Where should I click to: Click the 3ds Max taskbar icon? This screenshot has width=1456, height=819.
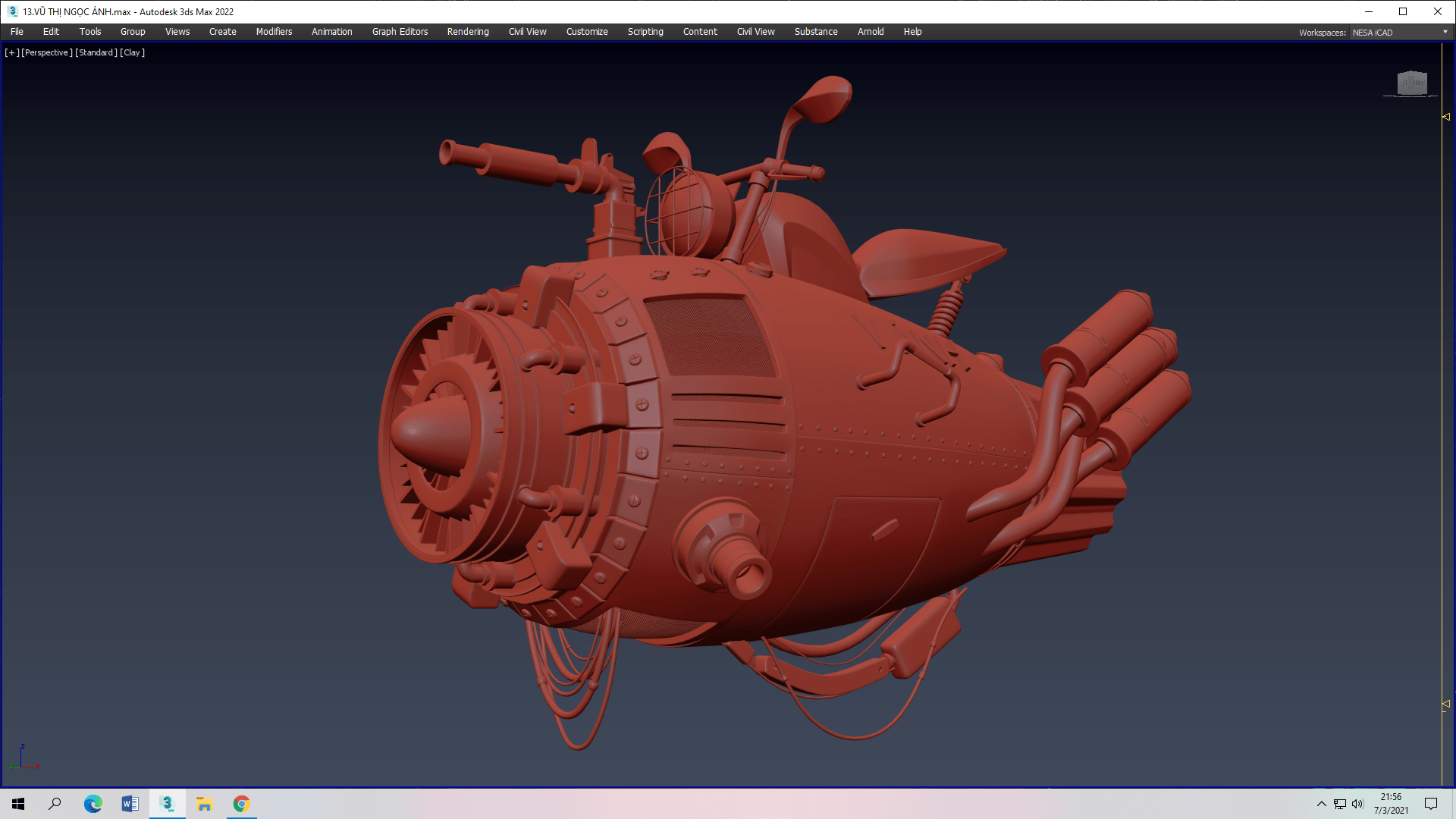[168, 804]
